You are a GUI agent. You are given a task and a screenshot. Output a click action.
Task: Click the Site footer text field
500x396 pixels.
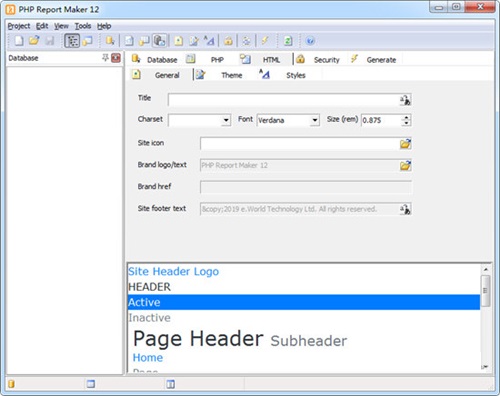(299, 209)
